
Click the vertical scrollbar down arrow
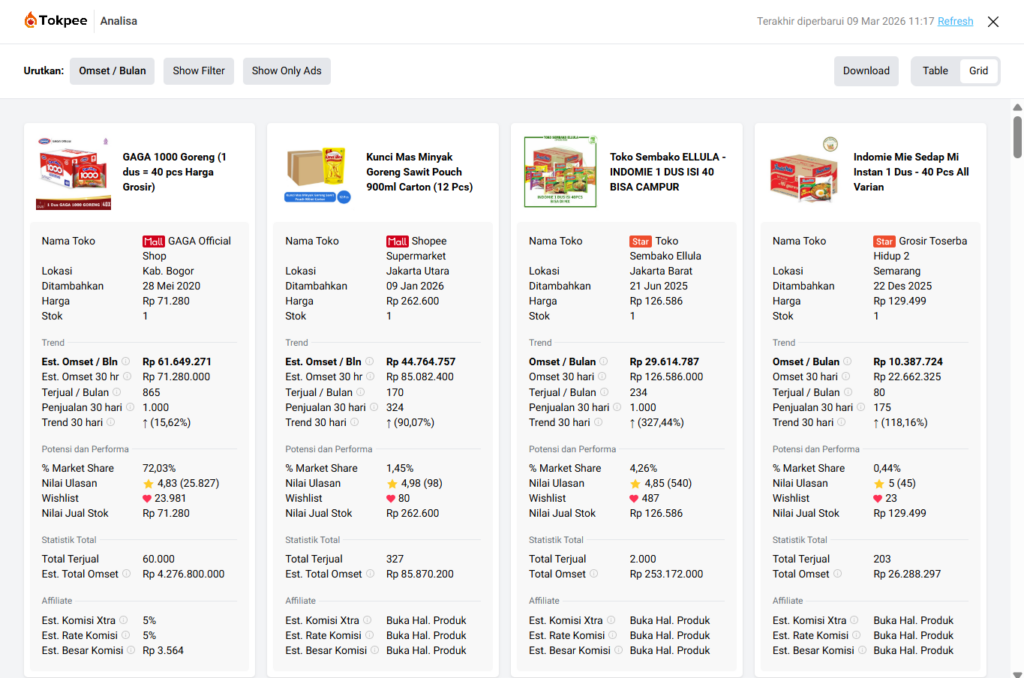(1017, 669)
